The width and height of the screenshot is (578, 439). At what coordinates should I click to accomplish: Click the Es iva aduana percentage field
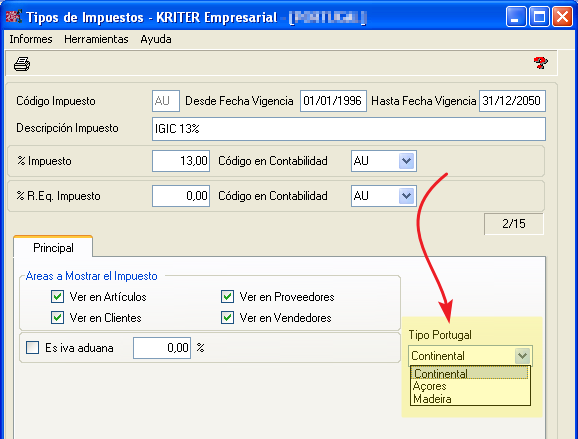(162, 348)
